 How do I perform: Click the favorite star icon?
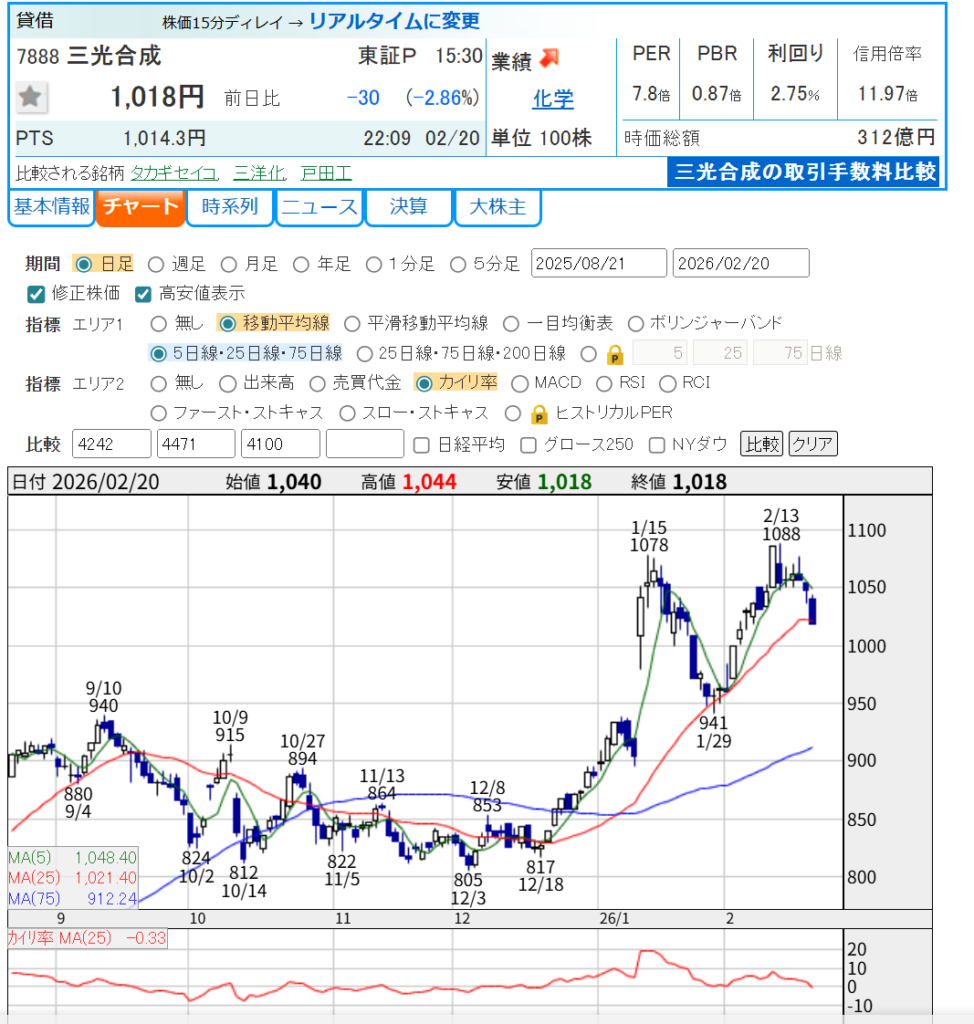tap(31, 97)
